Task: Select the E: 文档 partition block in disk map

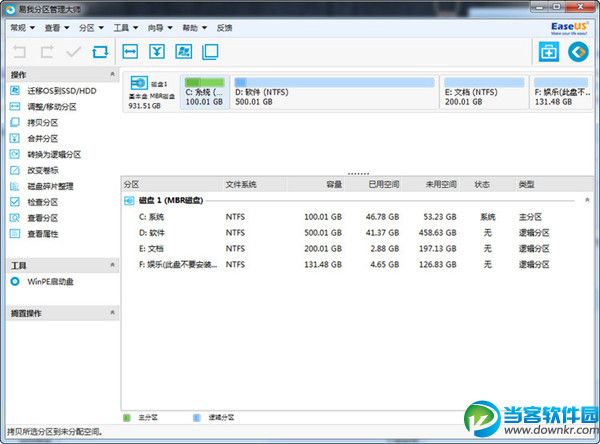Action: [x=484, y=92]
